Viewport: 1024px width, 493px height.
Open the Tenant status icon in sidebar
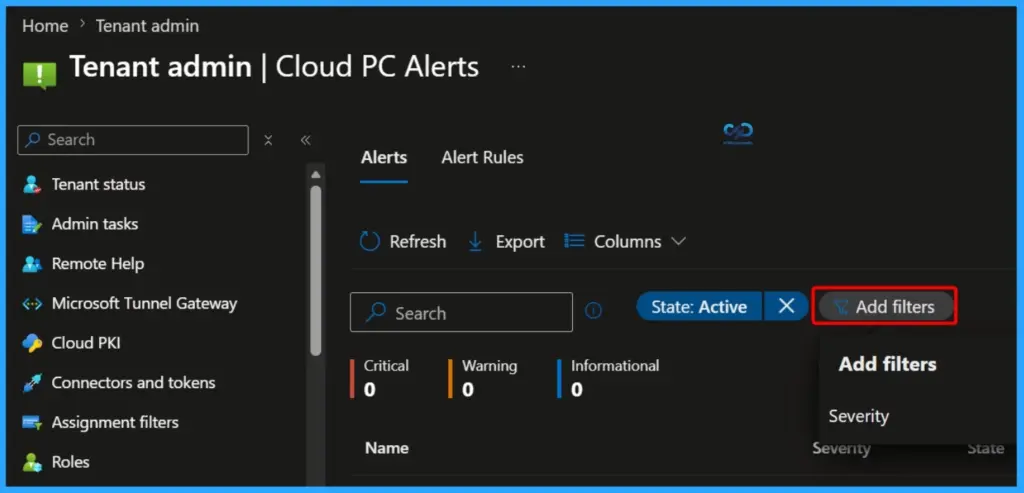click(32, 185)
